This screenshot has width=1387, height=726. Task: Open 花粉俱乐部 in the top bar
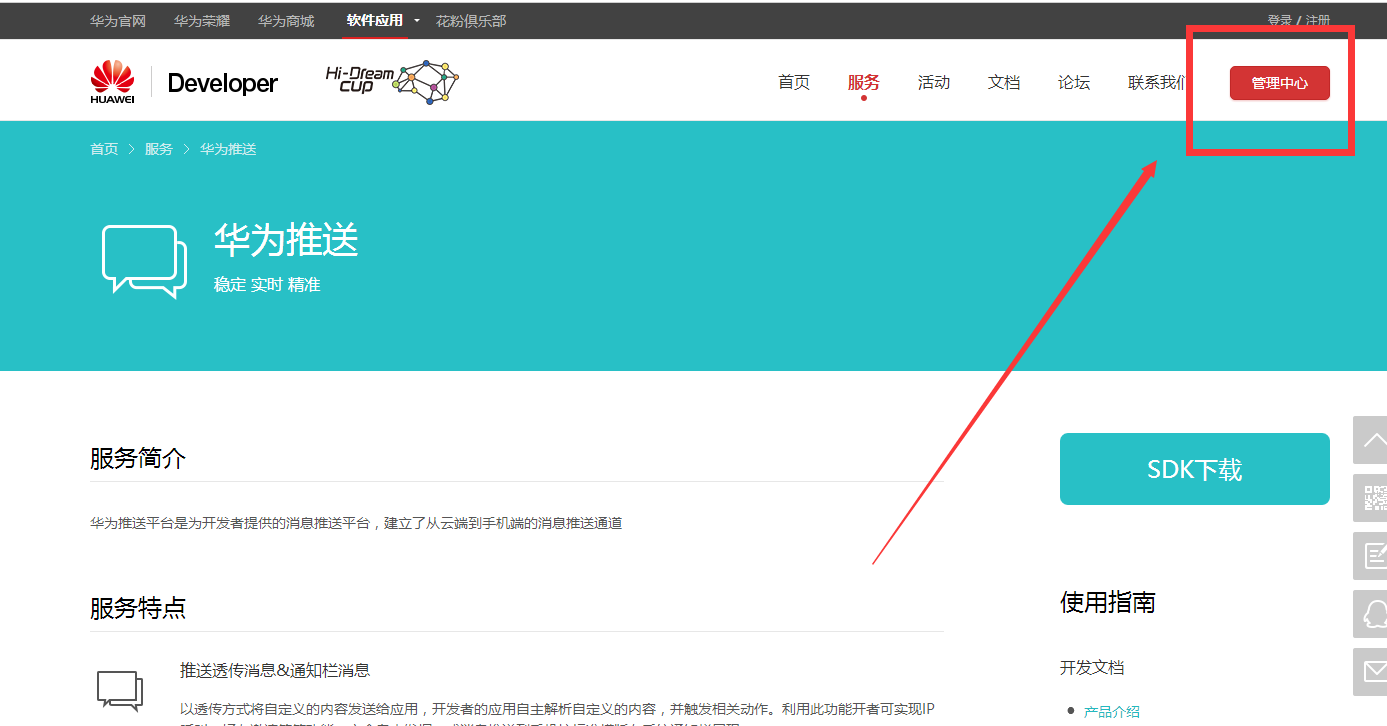point(470,21)
